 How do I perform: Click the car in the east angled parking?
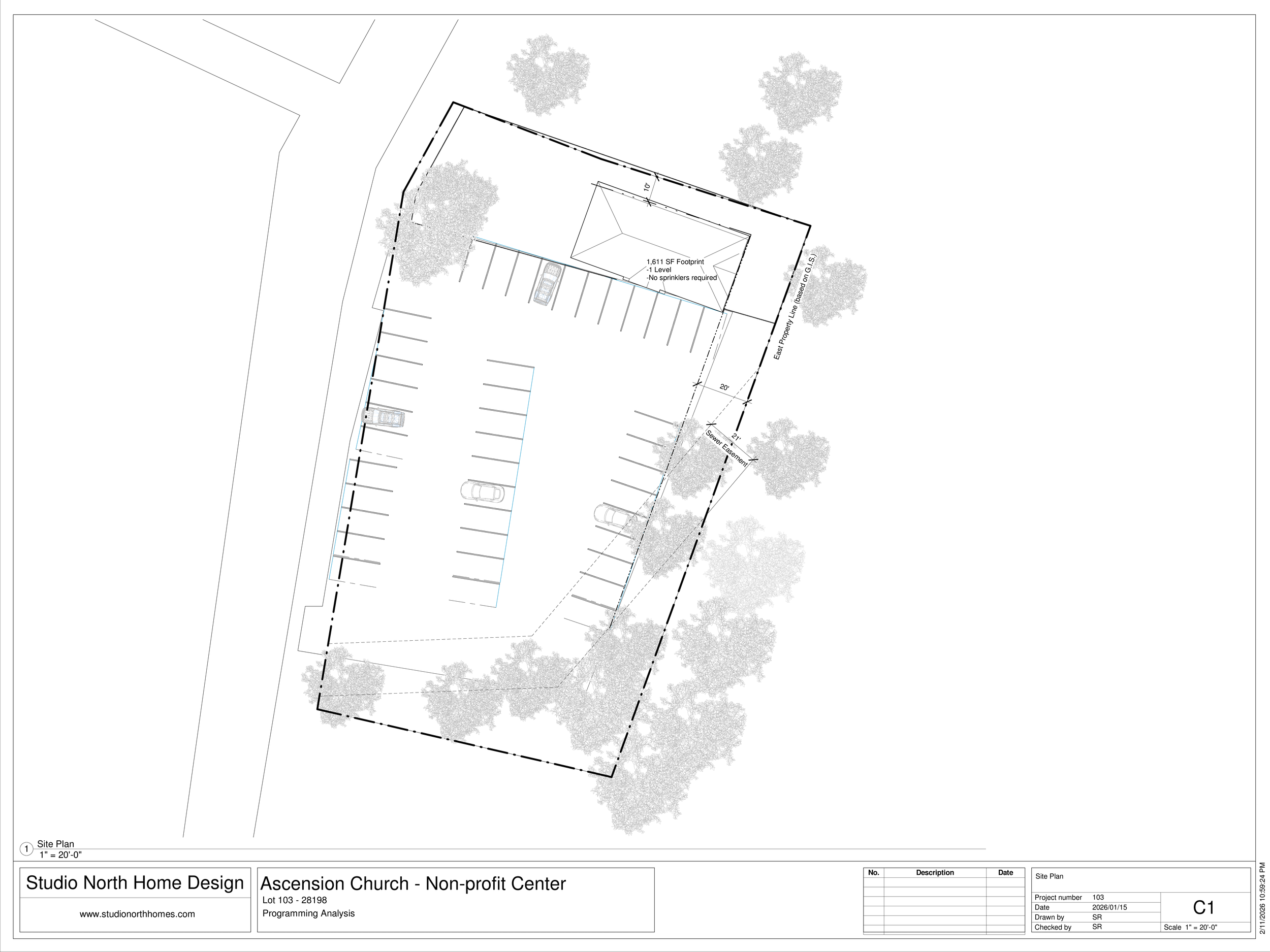613,515
